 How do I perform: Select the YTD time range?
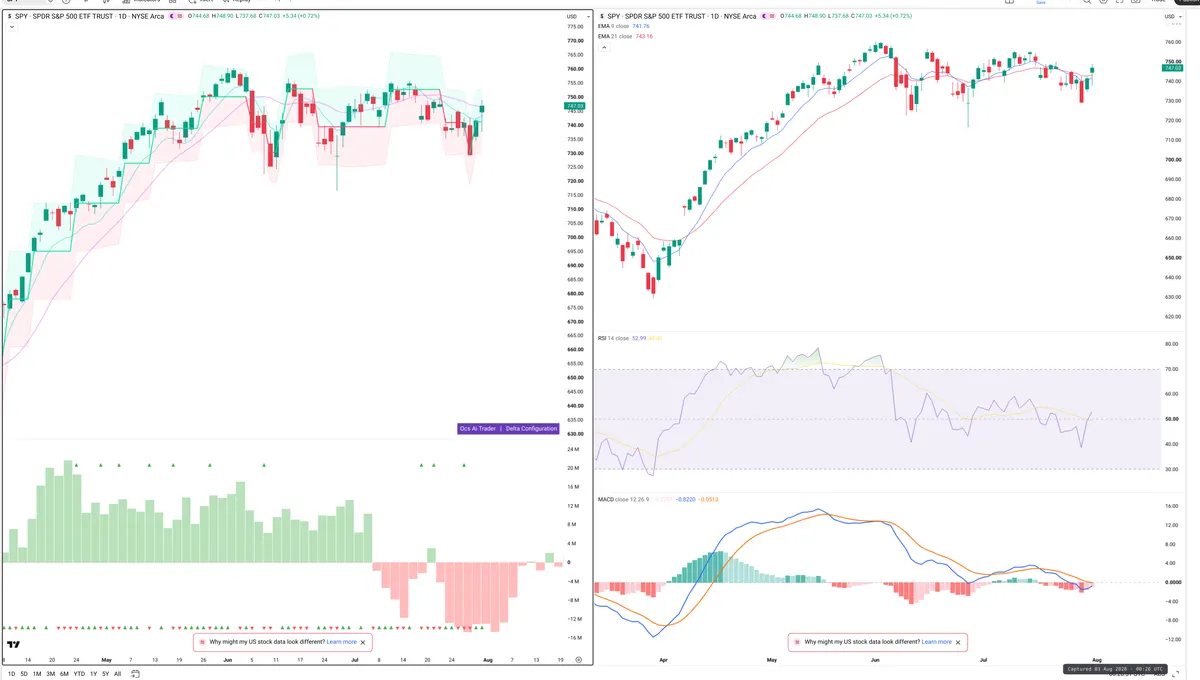[79, 674]
